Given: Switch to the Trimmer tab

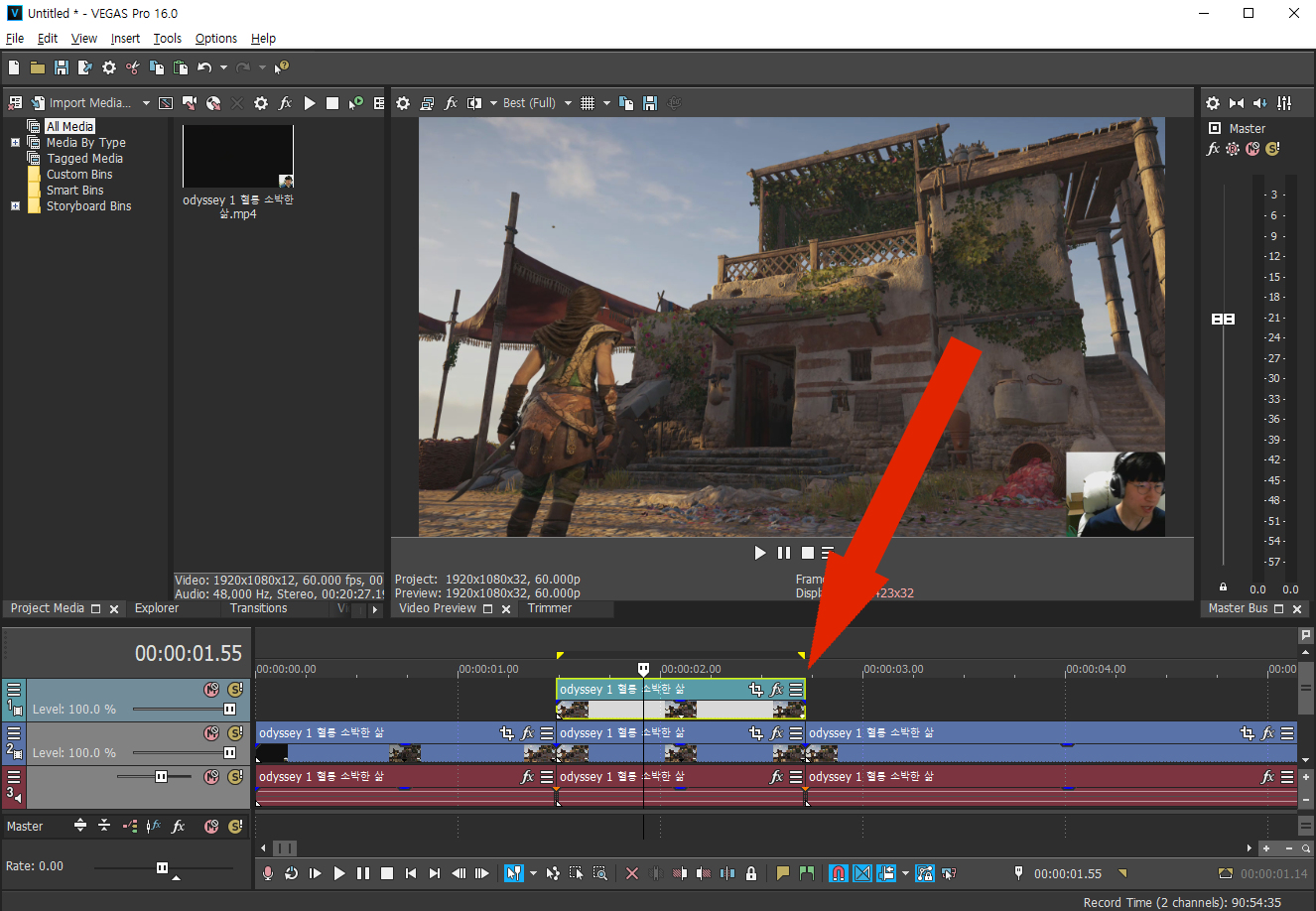Looking at the screenshot, I should [550, 608].
